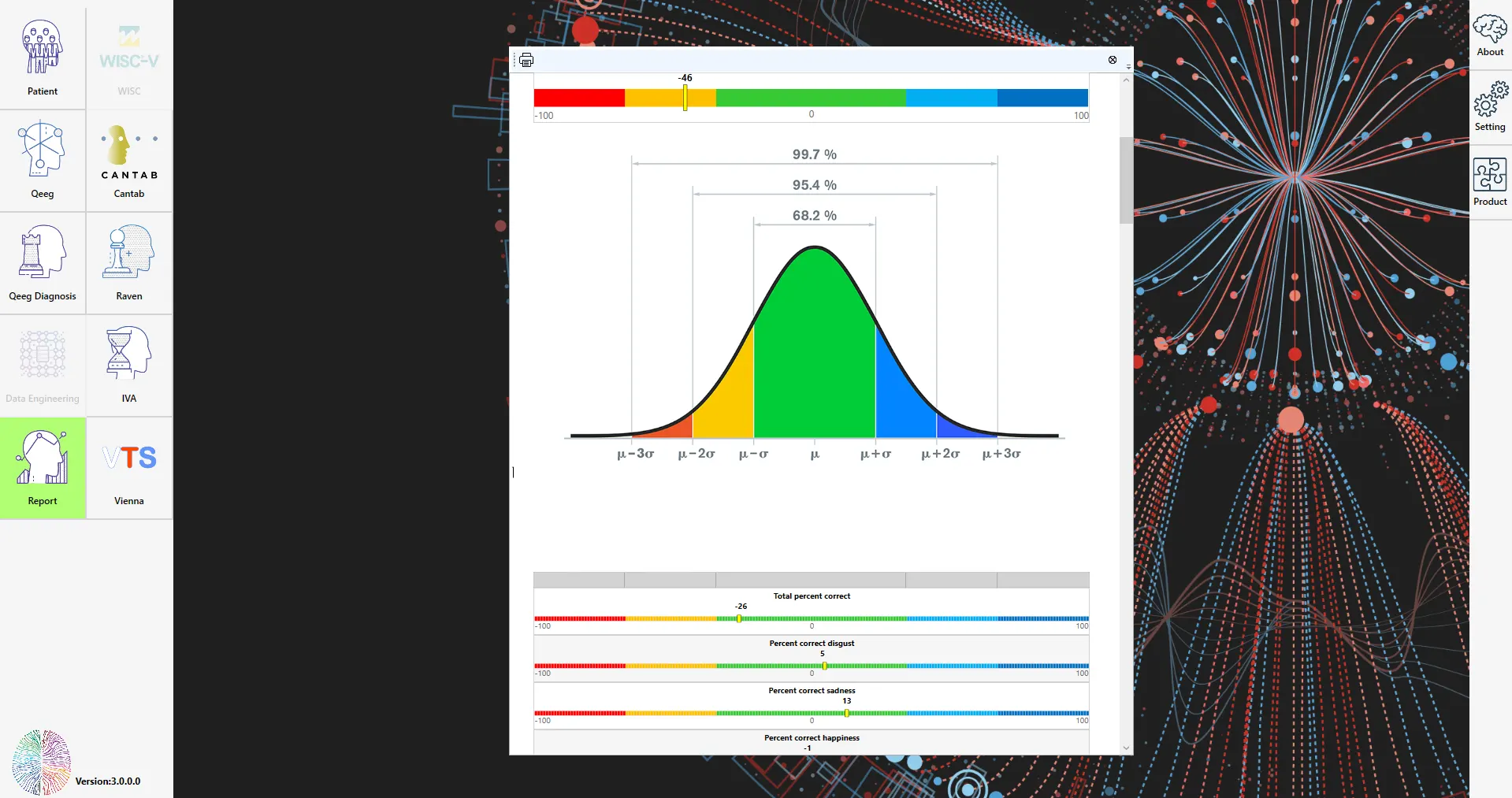1512x798 pixels.
Task: Click the report scrollbar up arrow
Action: (x=1126, y=80)
